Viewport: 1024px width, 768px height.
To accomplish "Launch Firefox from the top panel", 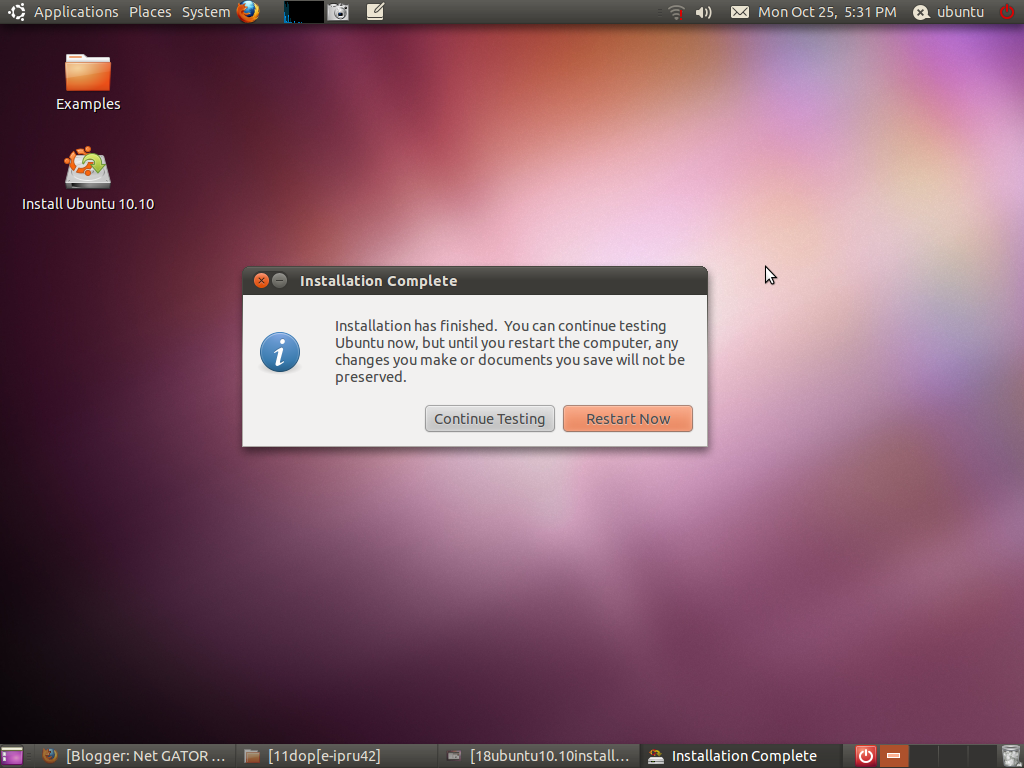I will coord(247,12).
